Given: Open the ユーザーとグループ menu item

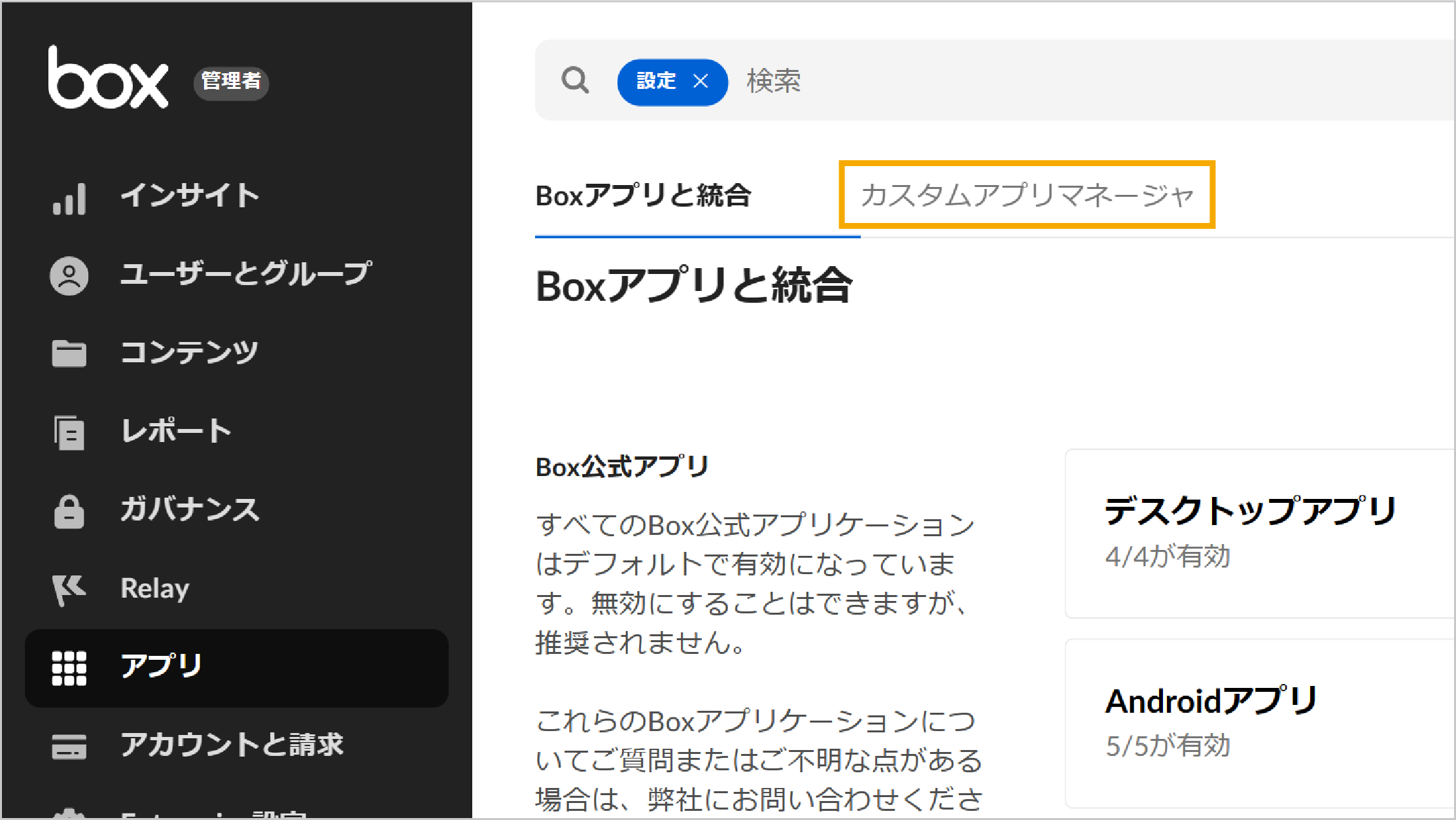Looking at the screenshot, I should coord(246,274).
